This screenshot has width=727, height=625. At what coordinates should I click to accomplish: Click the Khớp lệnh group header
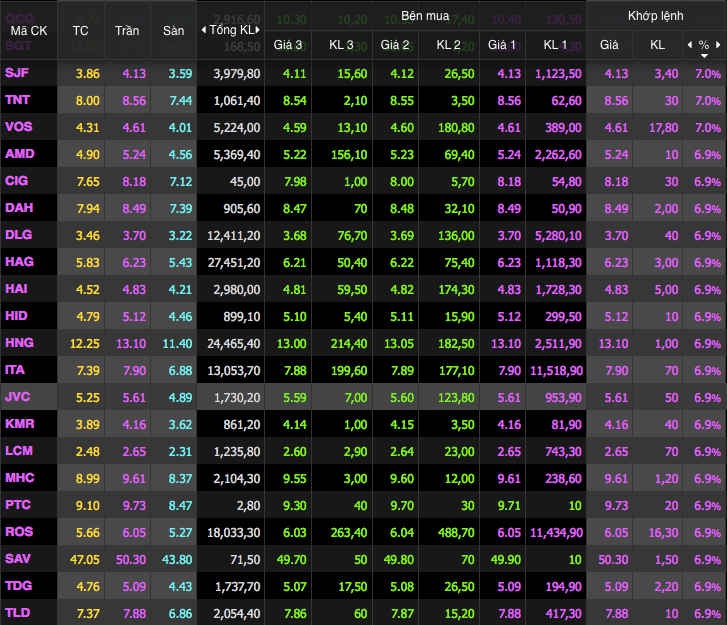655,17
